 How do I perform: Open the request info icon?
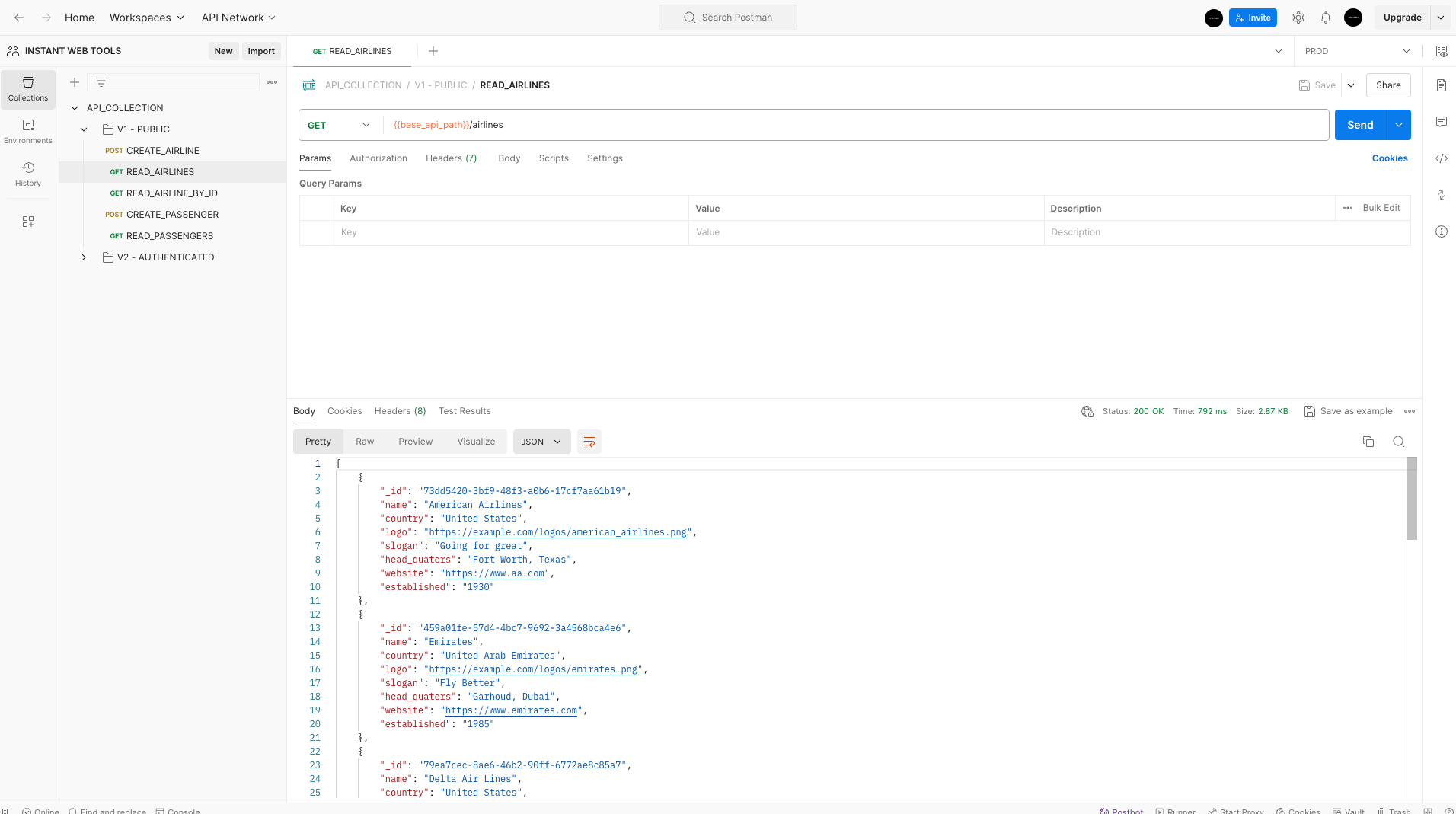pyautogui.click(x=1442, y=231)
